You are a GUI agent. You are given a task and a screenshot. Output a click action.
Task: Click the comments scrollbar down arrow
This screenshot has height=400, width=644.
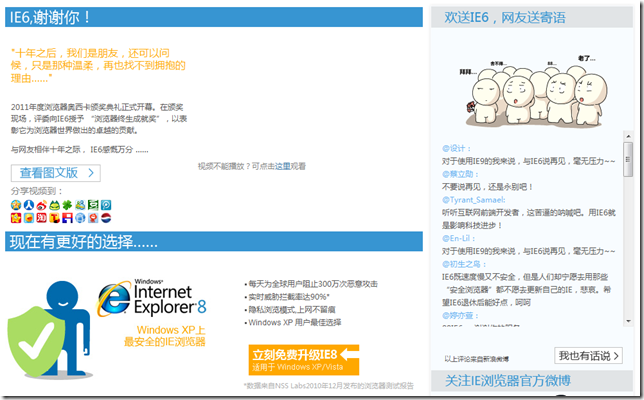point(628,321)
